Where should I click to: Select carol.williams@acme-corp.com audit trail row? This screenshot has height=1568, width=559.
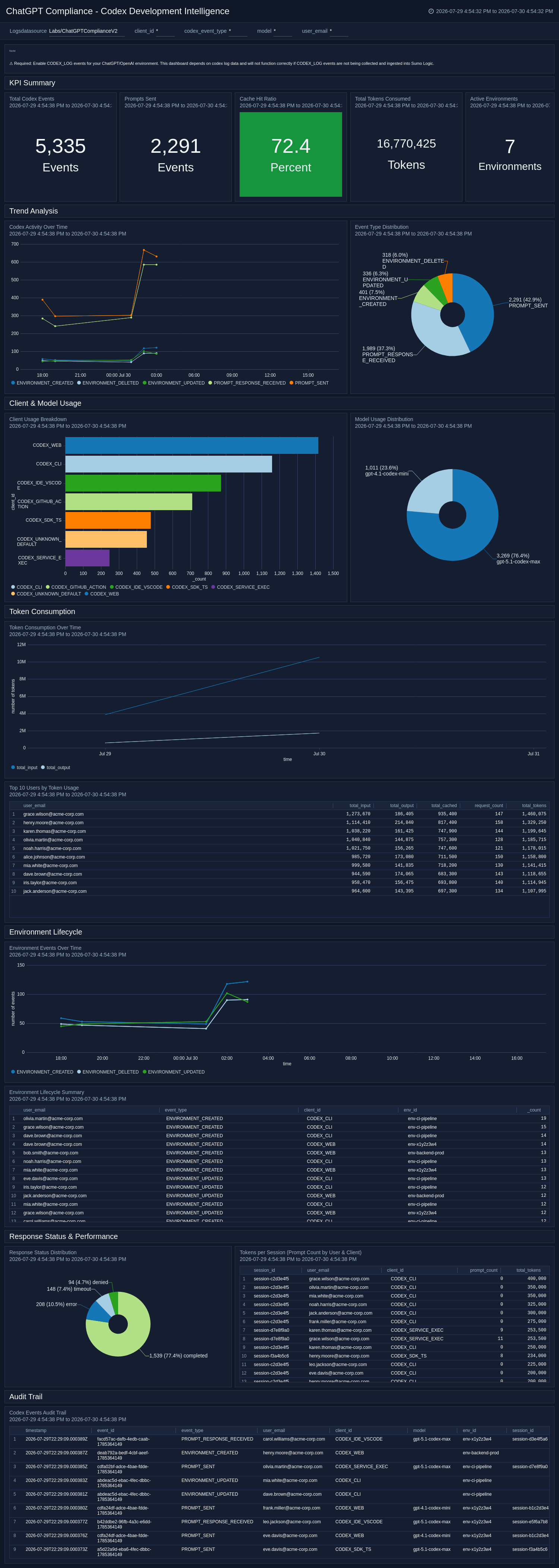279,1441
